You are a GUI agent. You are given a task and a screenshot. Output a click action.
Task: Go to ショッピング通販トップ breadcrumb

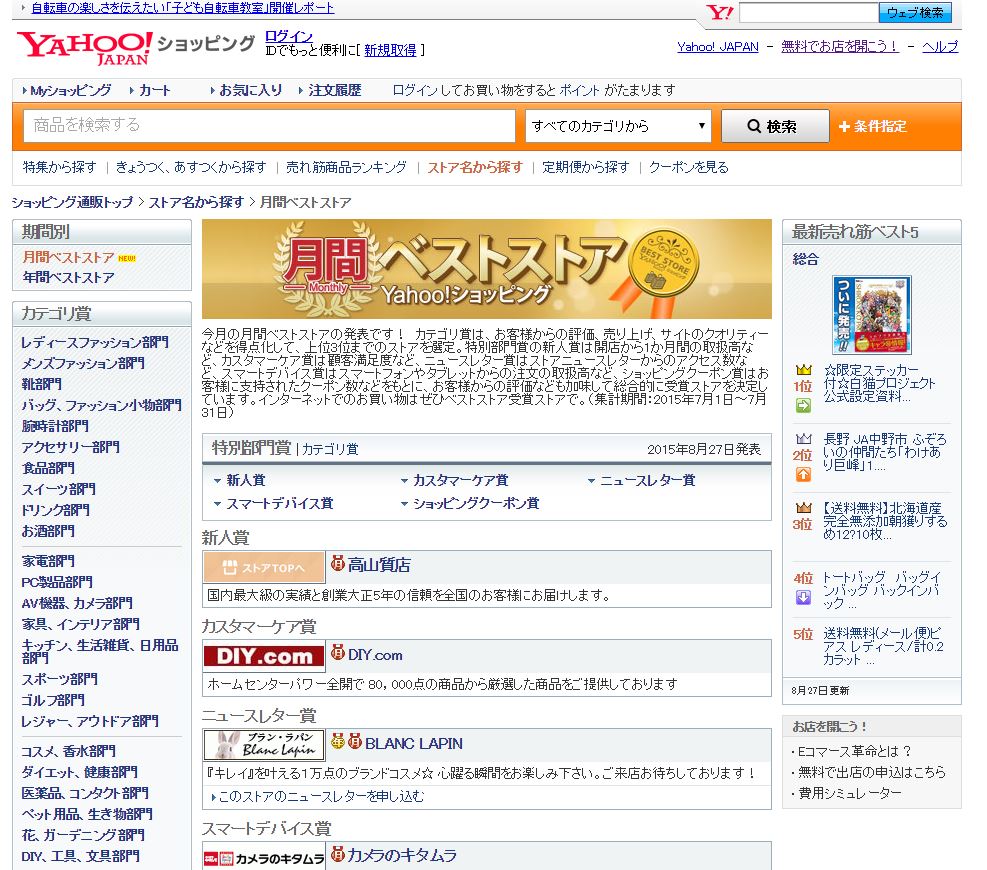point(72,203)
